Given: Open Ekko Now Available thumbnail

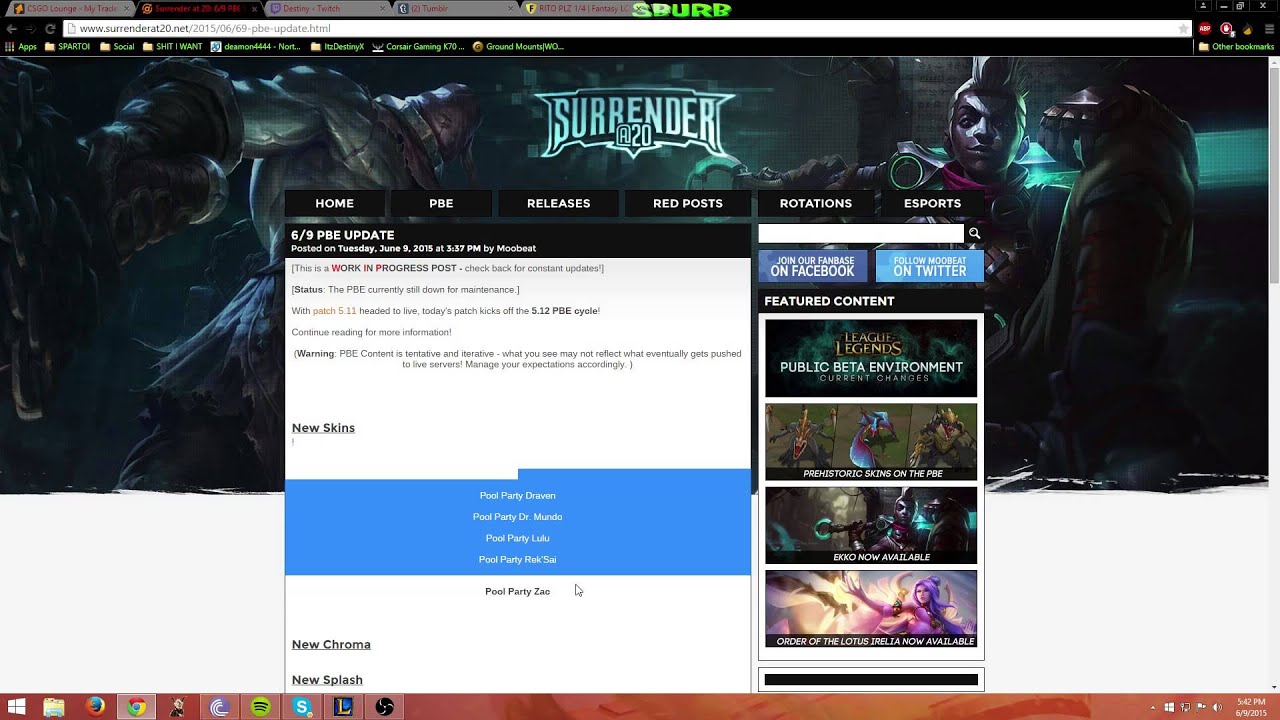Looking at the screenshot, I should point(871,526).
